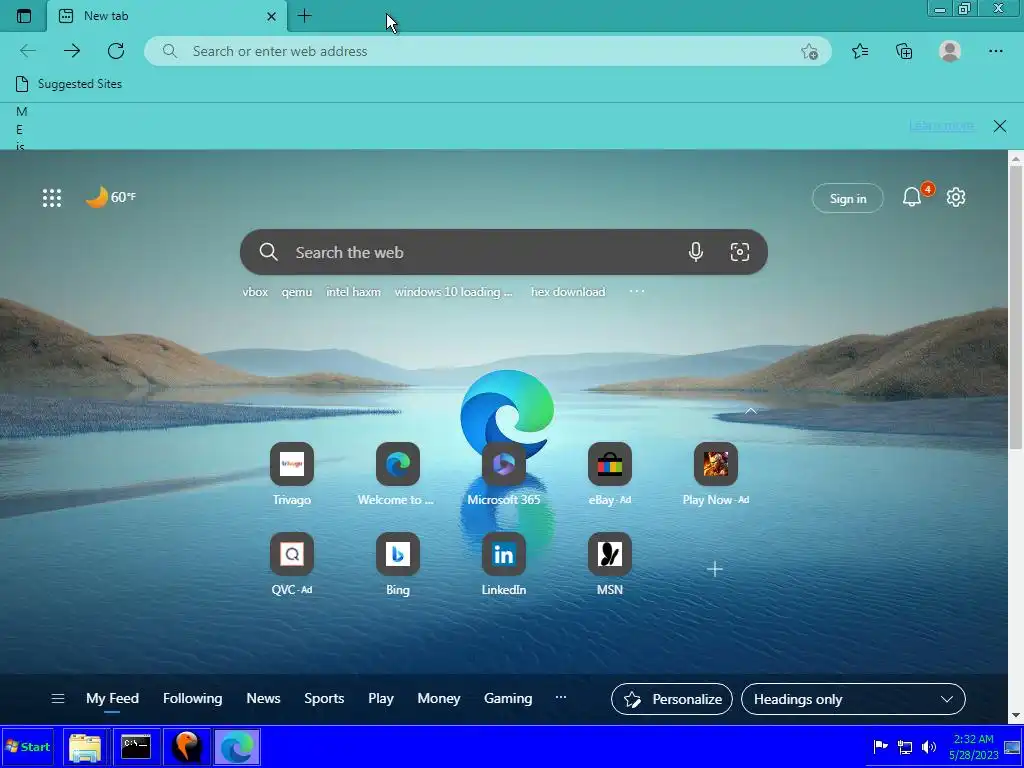Viewport: 1024px width, 768px height.
Task: Open the Play Now quick link
Action: pyautogui.click(x=716, y=474)
